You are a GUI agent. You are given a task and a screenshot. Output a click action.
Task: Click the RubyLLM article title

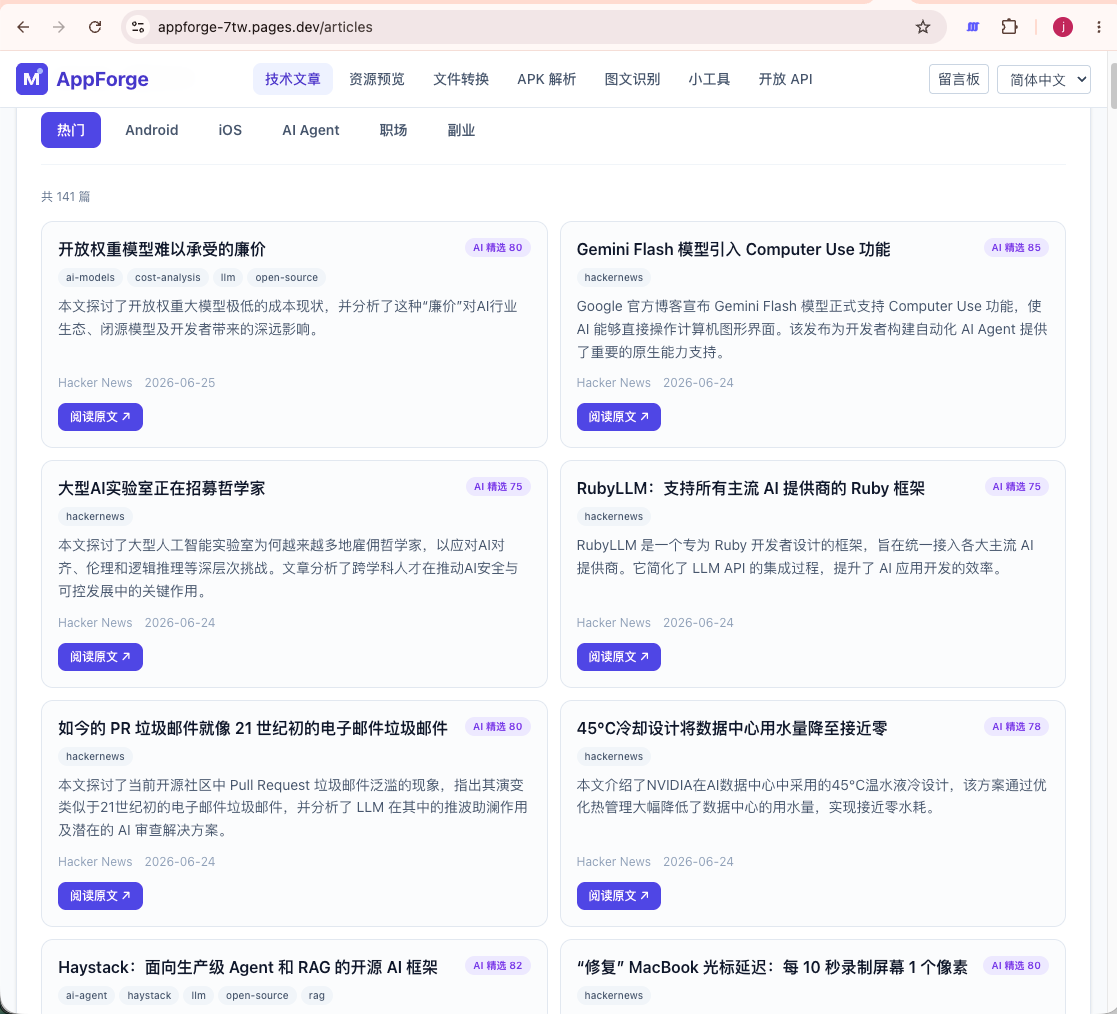[751, 488]
